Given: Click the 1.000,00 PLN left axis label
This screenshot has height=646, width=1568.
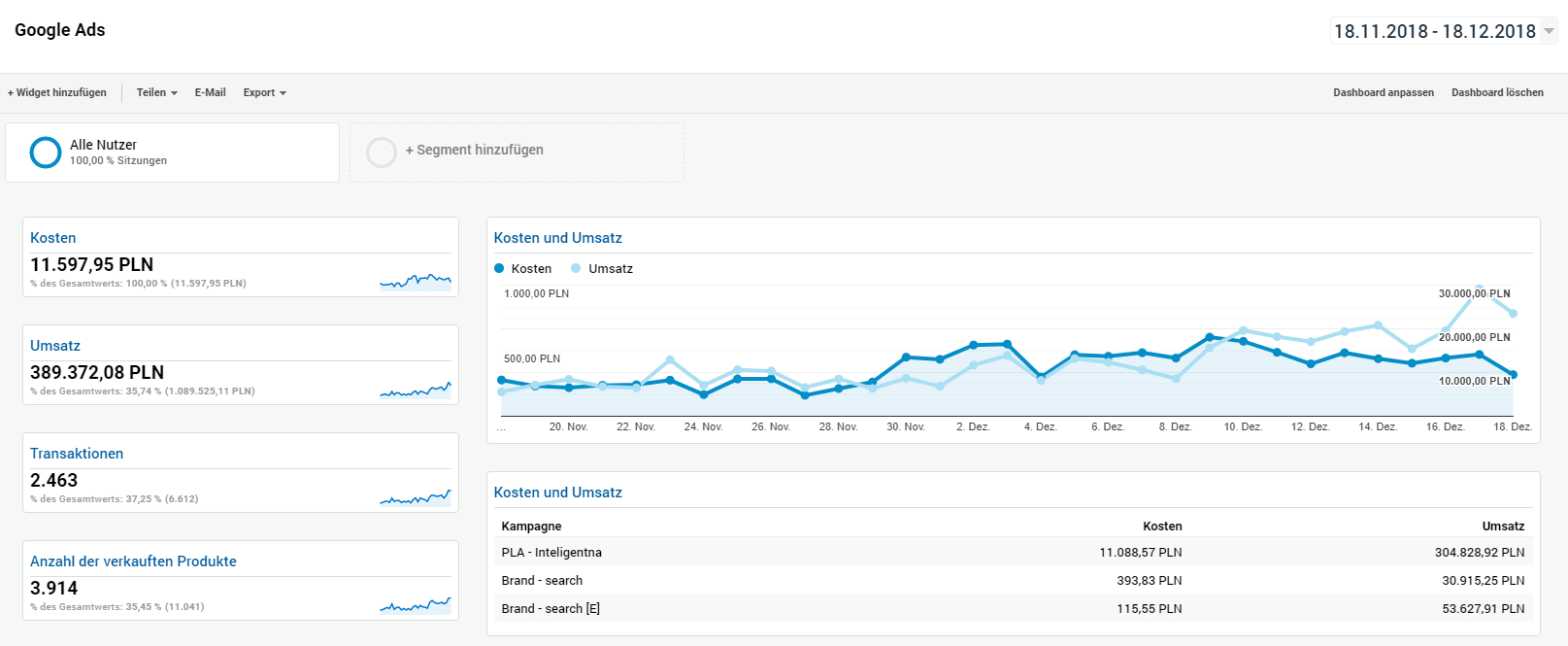Looking at the screenshot, I should pyautogui.click(x=536, y=293).
